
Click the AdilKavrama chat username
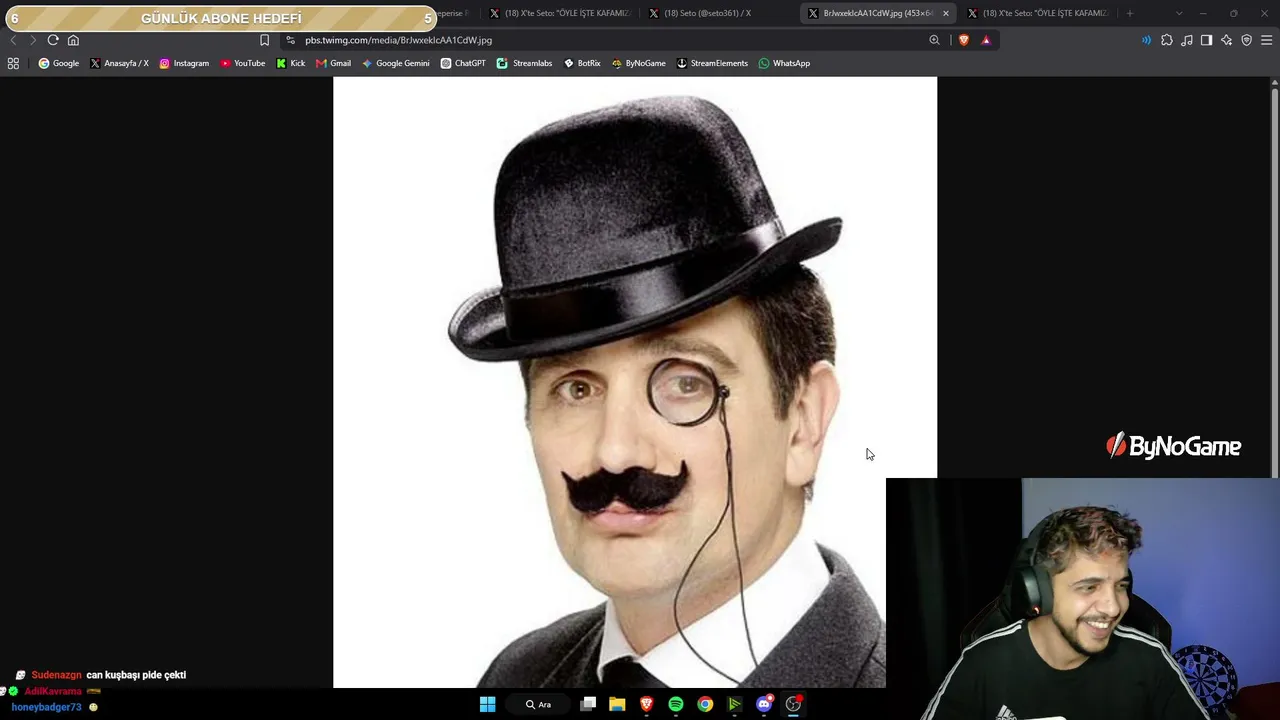(x=53, y=691)
